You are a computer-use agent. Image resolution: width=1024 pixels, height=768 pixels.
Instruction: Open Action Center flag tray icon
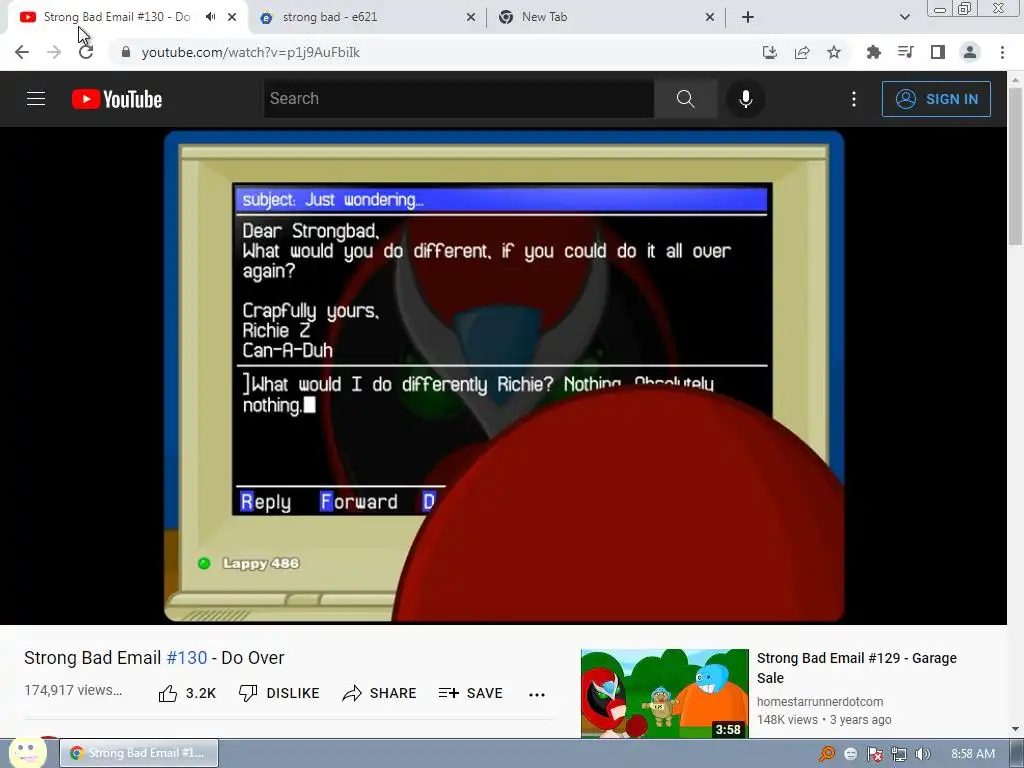(874, 754)
